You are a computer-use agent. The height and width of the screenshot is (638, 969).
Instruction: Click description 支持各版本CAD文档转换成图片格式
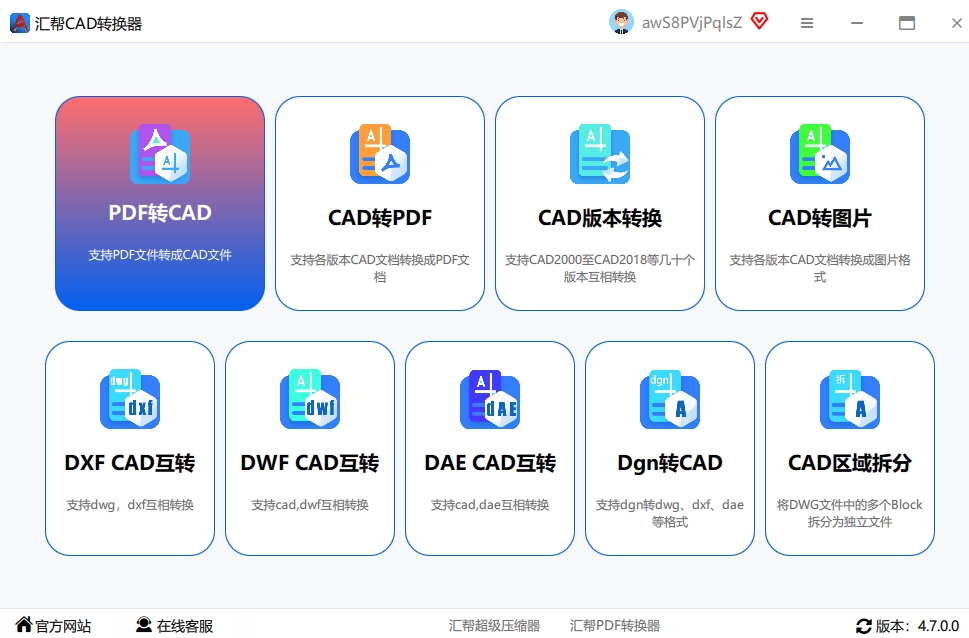pos(820,268)
